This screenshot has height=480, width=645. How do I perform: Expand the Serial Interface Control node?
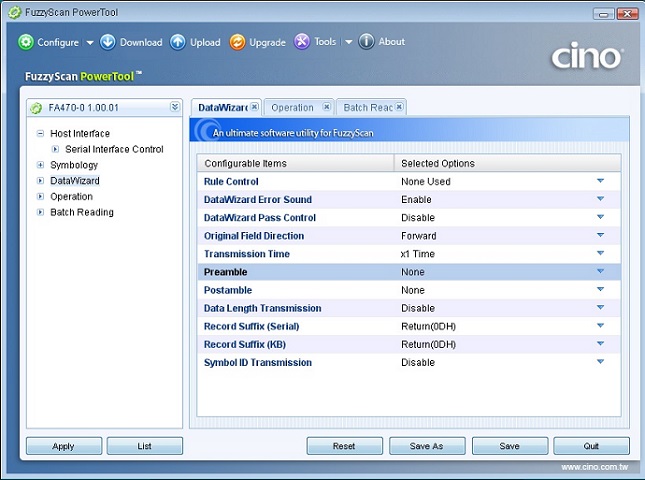point(55,149)
